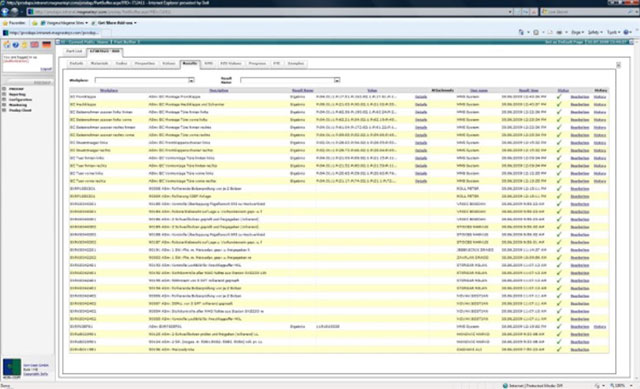
Task: Switch to the Materials tab
Action: (99, 64)
